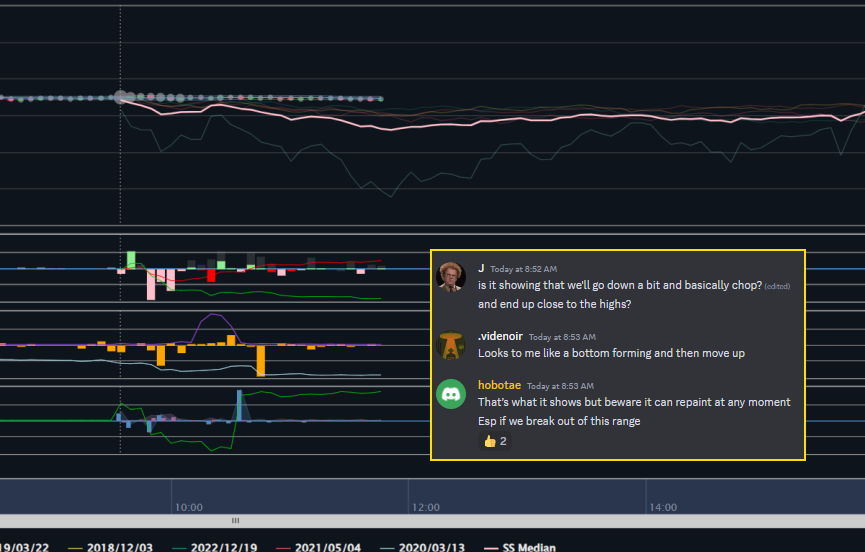Grab the range scrollbar grip handle
Viewport: 865px width, 552px height.
pos(236,521)
